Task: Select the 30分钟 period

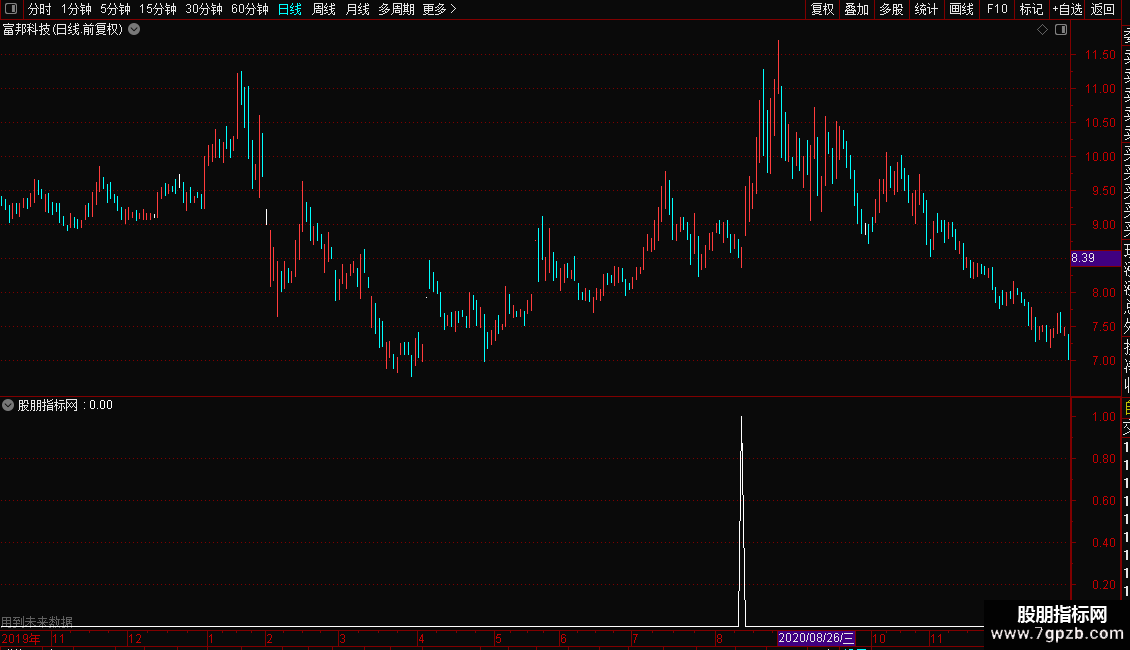Action: (204, 9)
